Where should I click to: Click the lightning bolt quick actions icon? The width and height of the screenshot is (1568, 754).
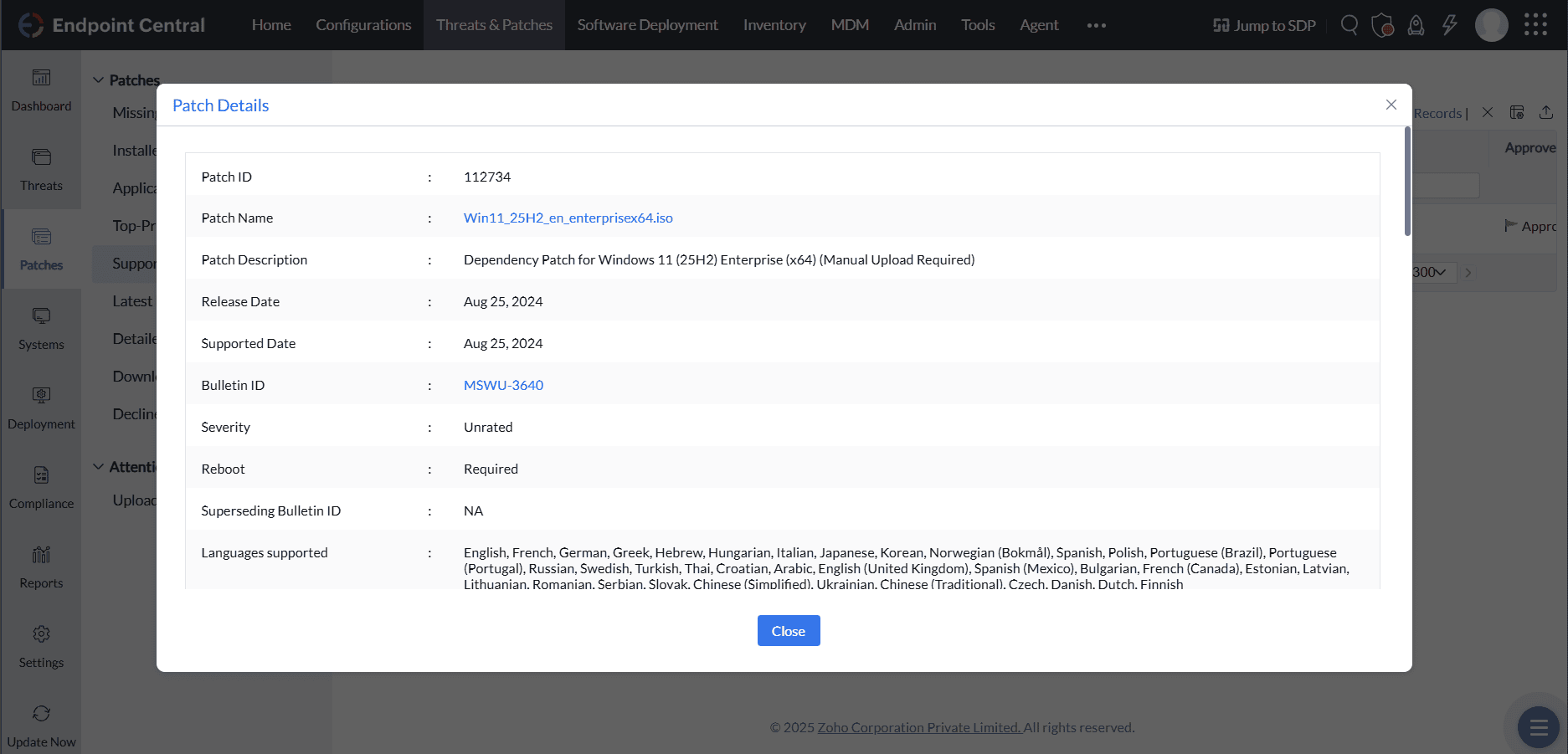tap(1449, 25)
